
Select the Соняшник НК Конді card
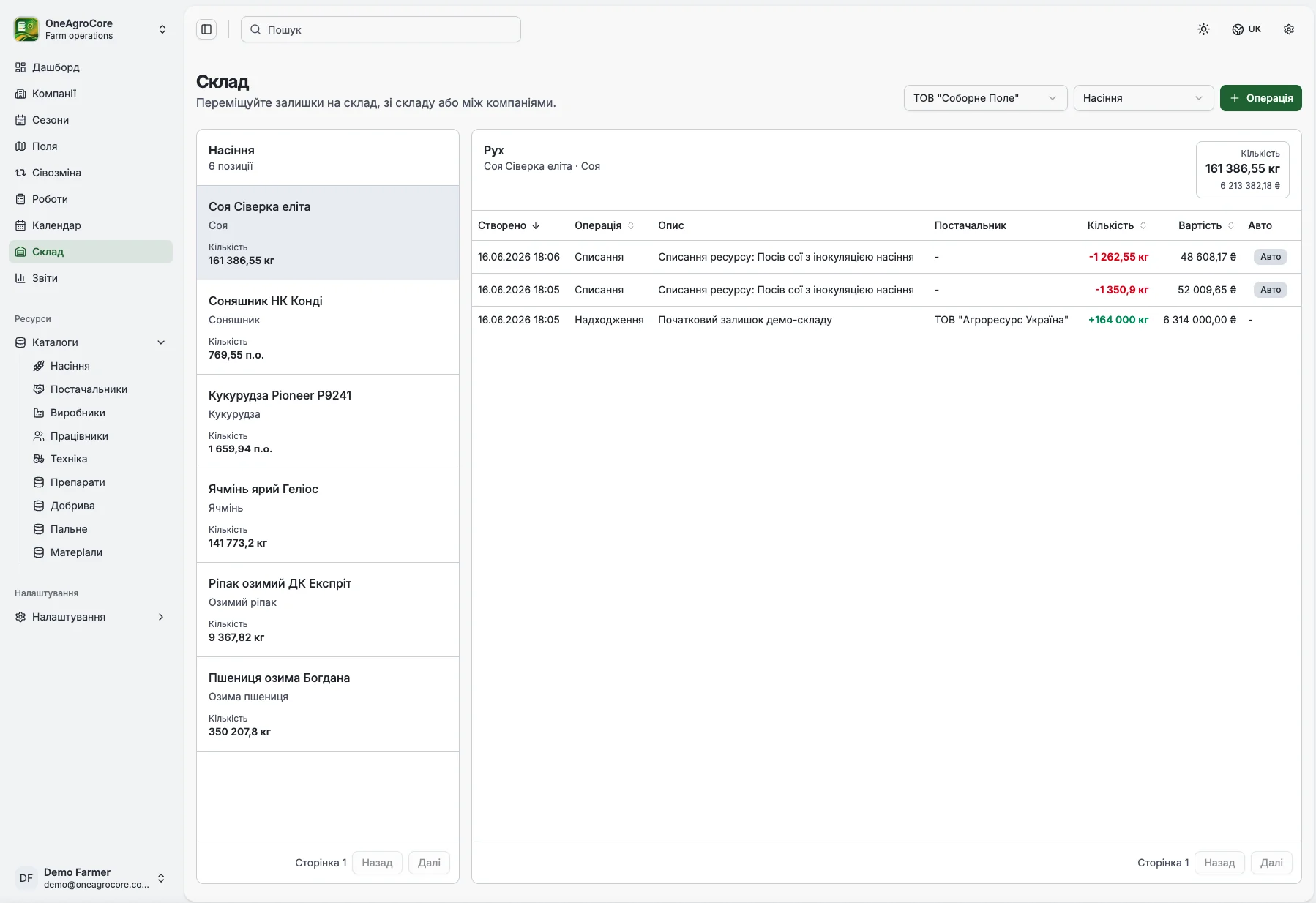(328, 327)
